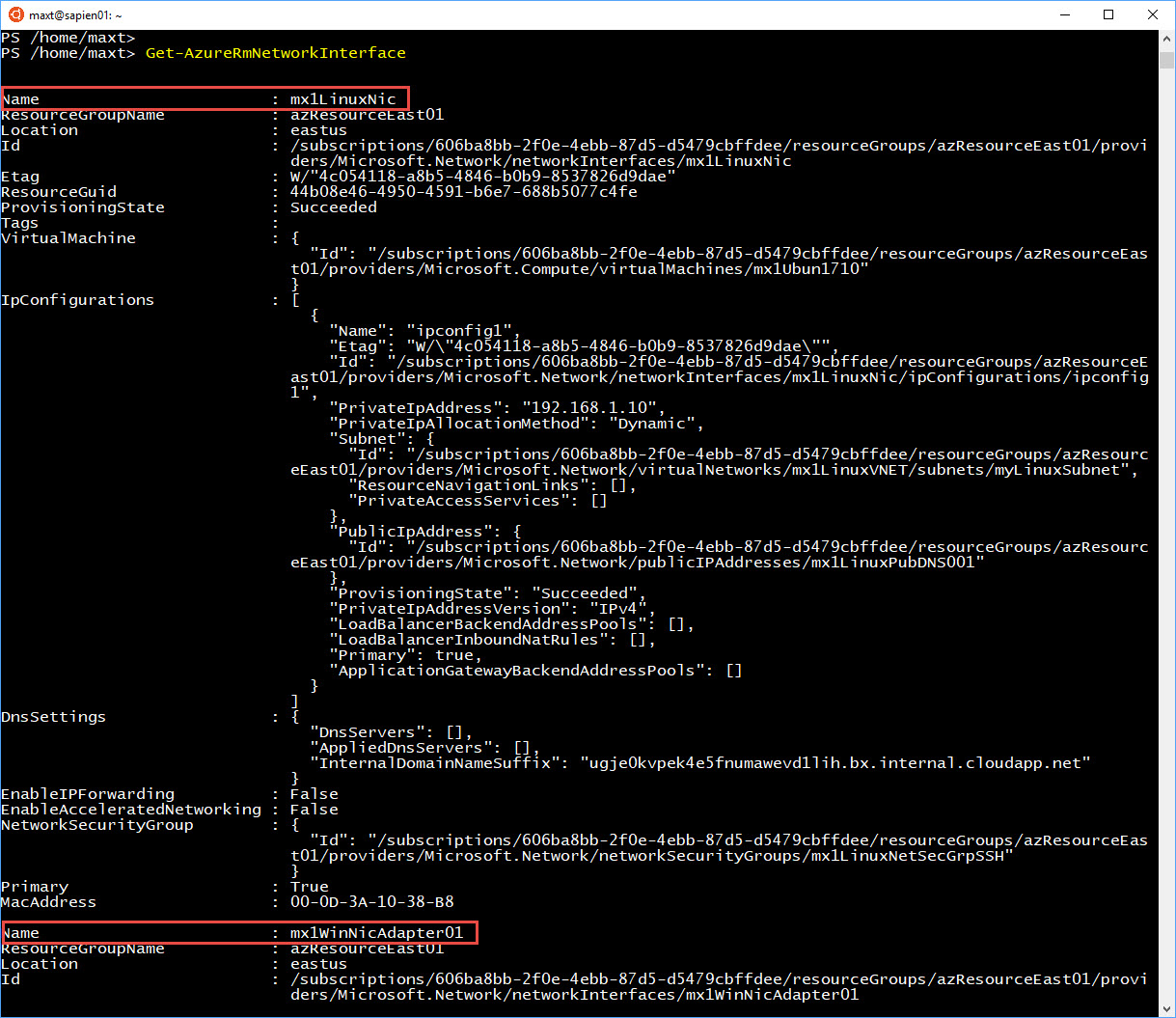1176x1018 pixels.
Task: Close the maxt@sapien01 terminal window
Action: (x=1153, y=14)
